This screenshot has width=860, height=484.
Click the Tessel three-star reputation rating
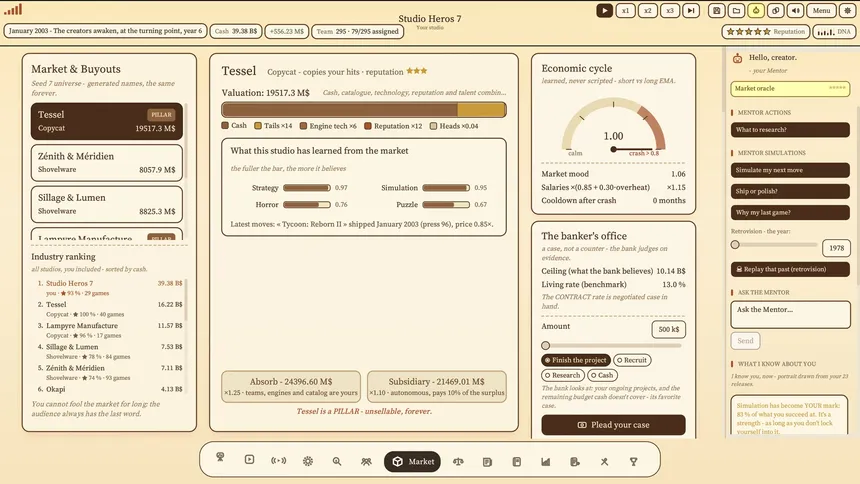point(417,71)
